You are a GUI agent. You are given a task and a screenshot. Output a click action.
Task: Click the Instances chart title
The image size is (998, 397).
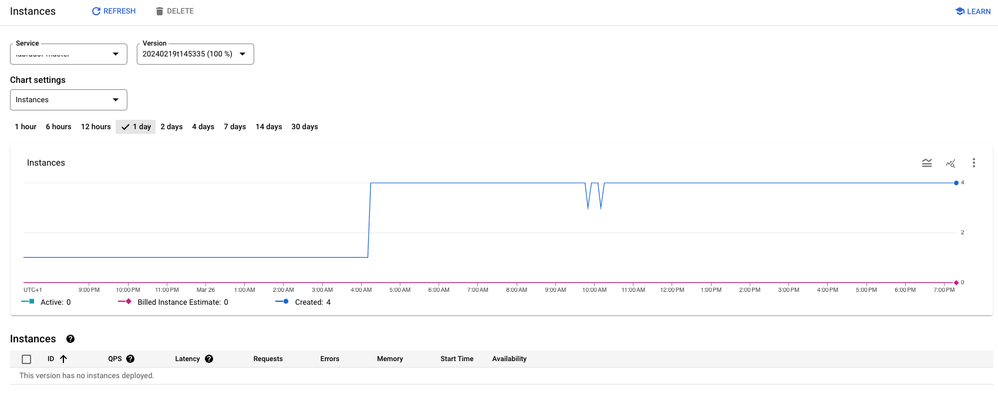(x=46, y=163)
